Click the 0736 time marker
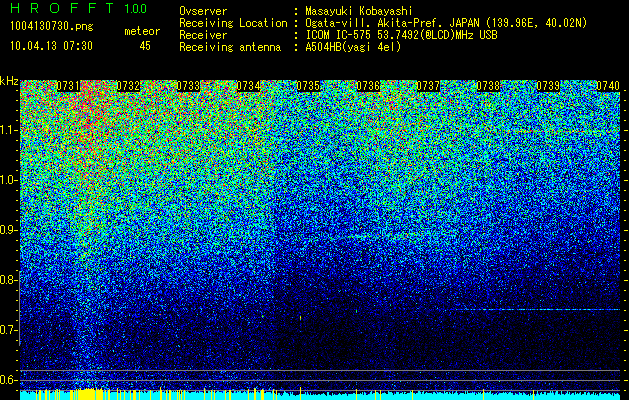The height and width of the screenshot is (400, 629). pyautogui.click(x=368, y=86)
